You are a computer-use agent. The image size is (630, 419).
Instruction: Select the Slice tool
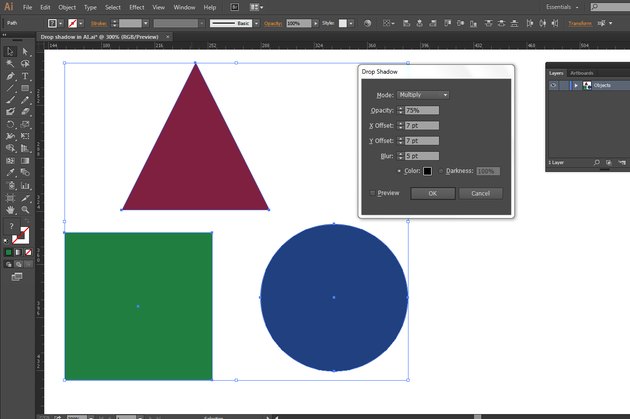(x=25, y=198)
